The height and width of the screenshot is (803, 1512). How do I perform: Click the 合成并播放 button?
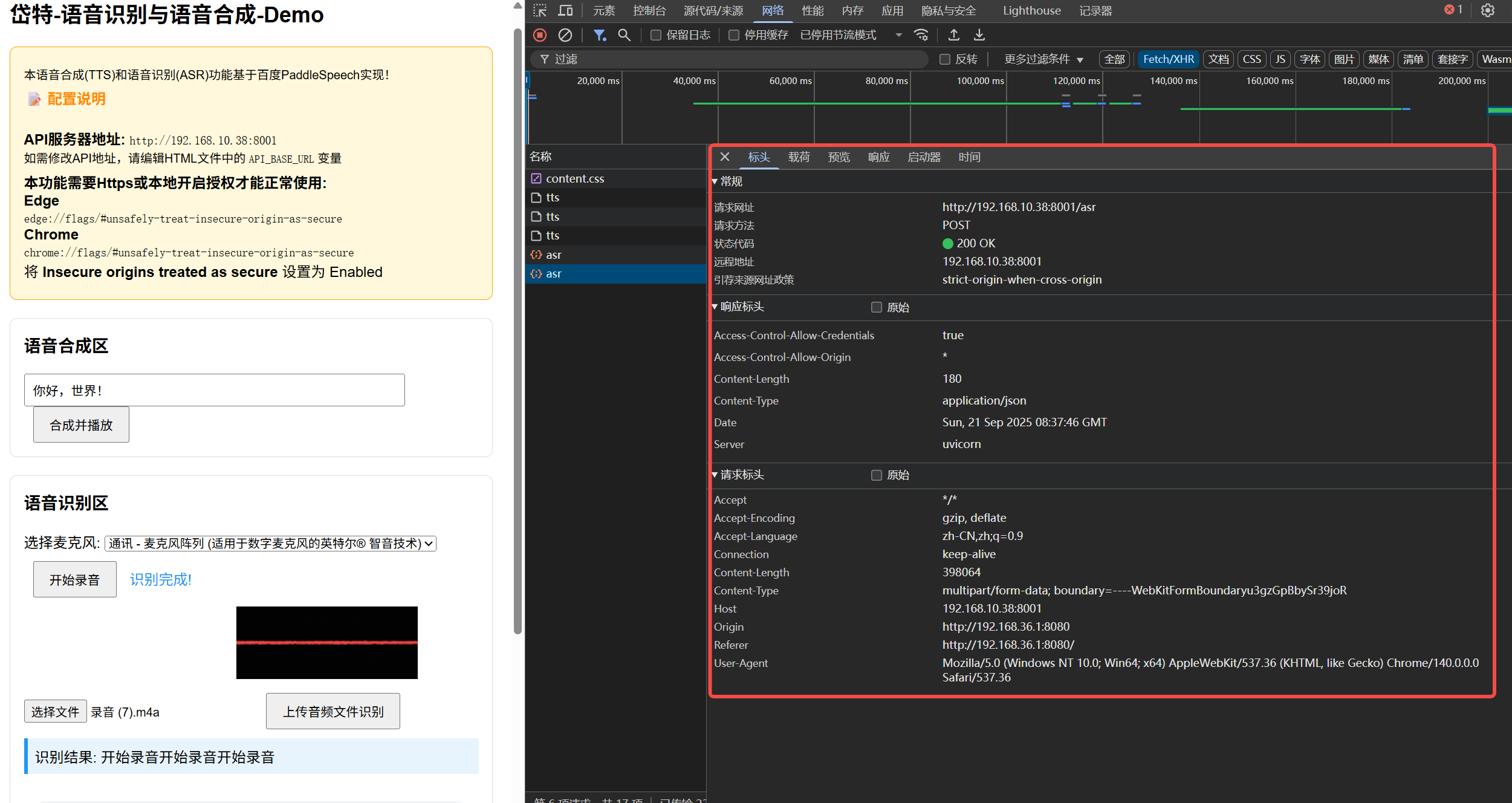[x=81, y=424]
